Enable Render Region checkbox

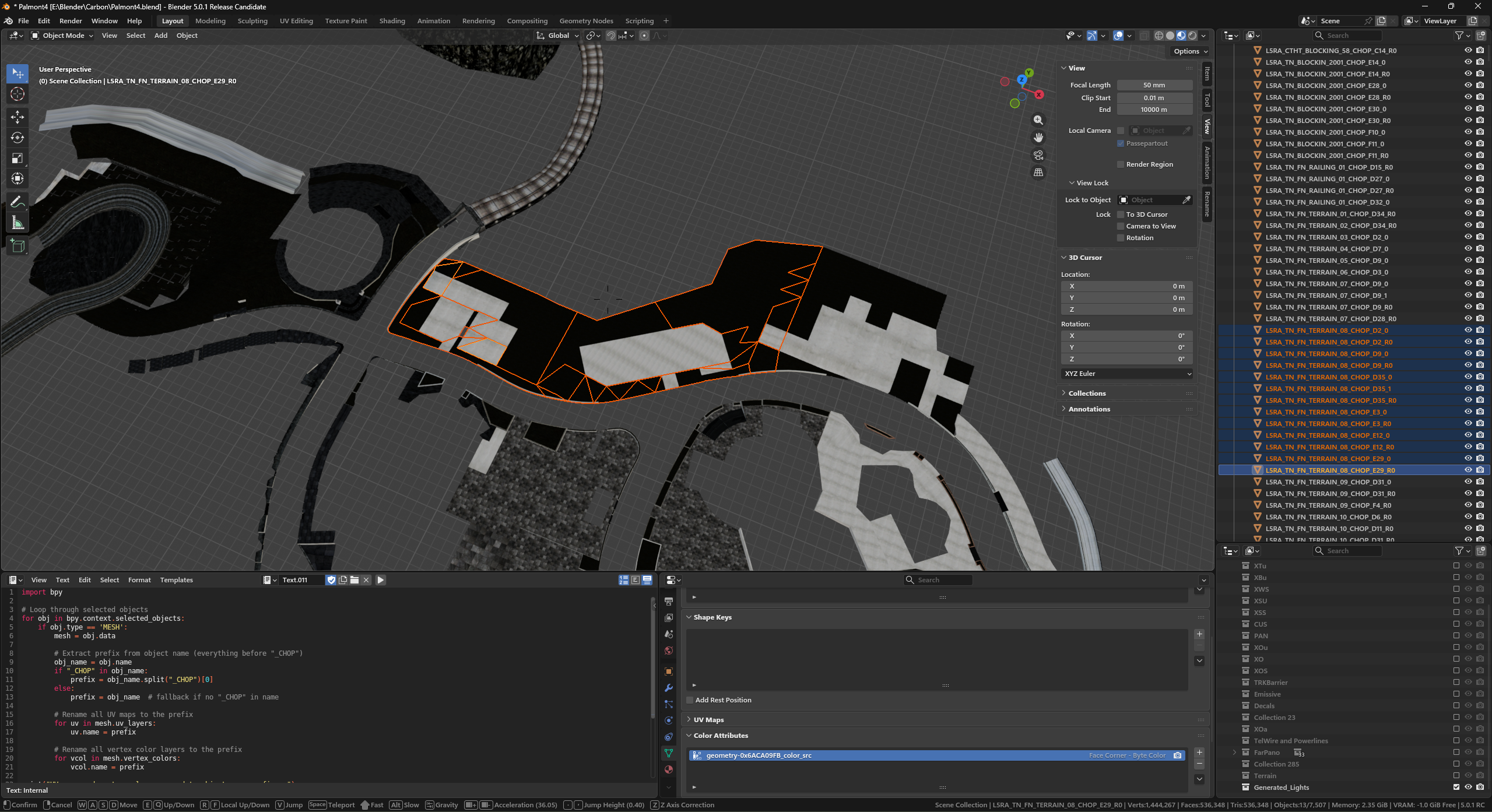click(1121, 164)
